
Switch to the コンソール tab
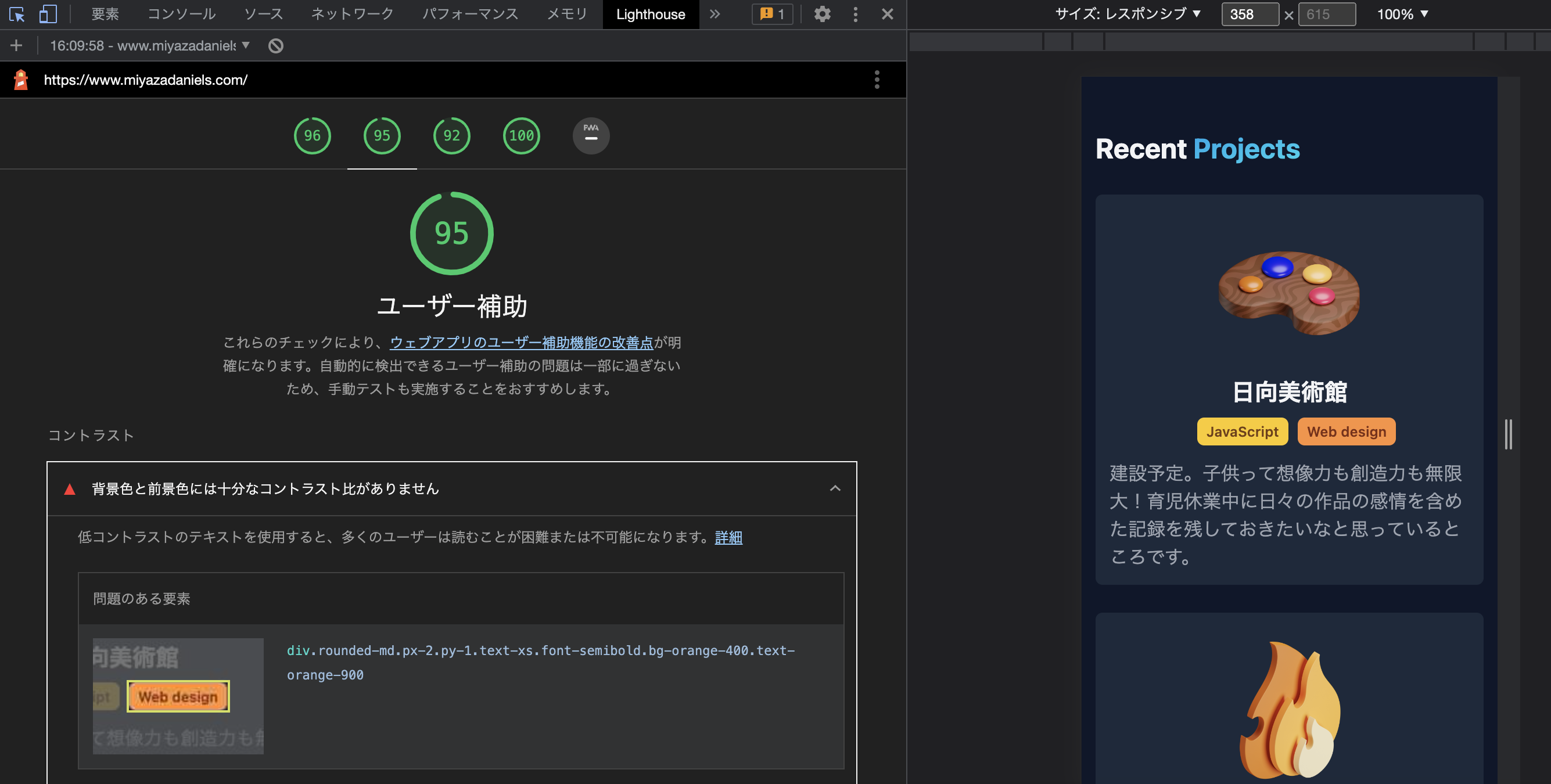pos(181,14)
